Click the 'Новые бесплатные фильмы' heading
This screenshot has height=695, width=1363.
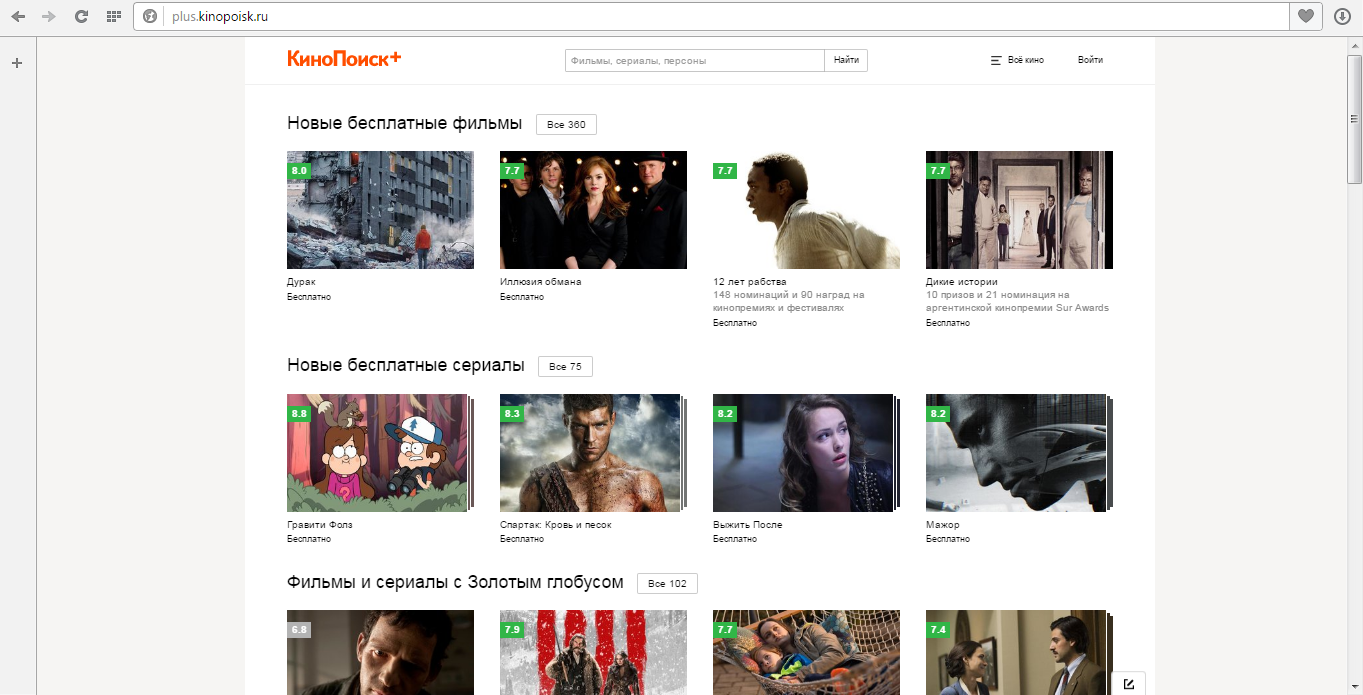[x=405, y=123]
